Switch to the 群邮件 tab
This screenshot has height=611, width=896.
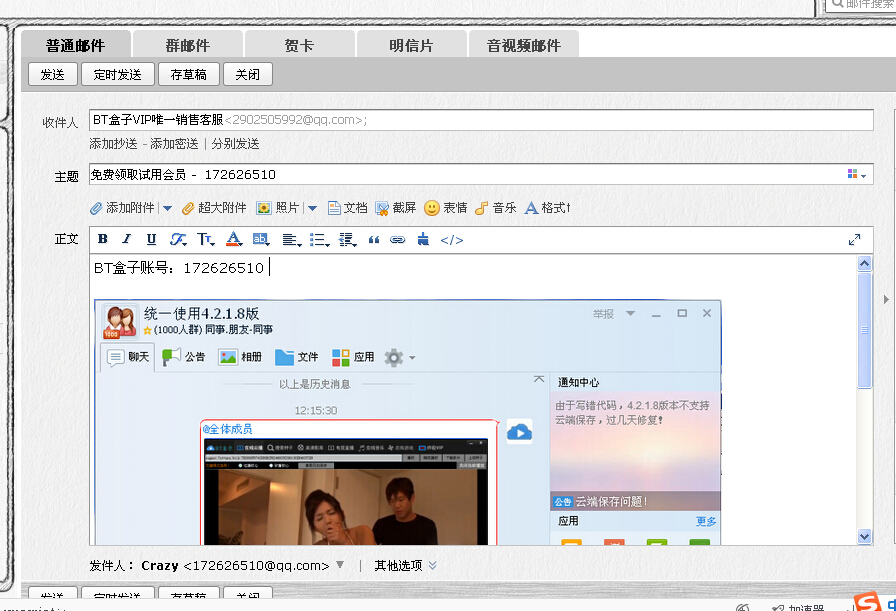187,45
